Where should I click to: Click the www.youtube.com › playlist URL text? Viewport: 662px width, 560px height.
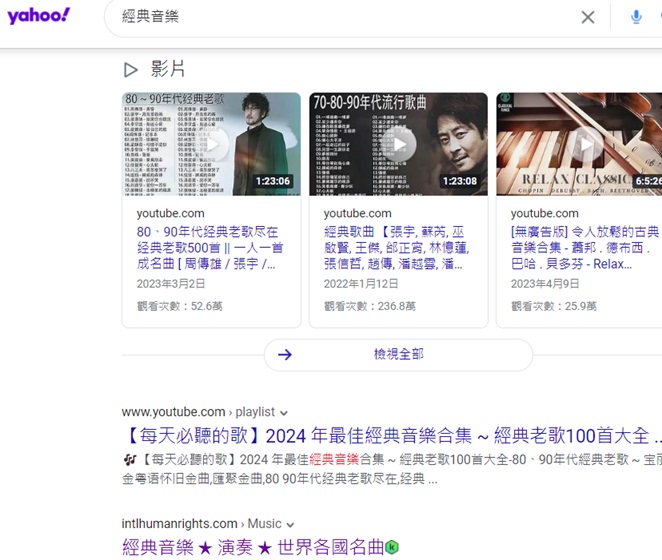198,412
